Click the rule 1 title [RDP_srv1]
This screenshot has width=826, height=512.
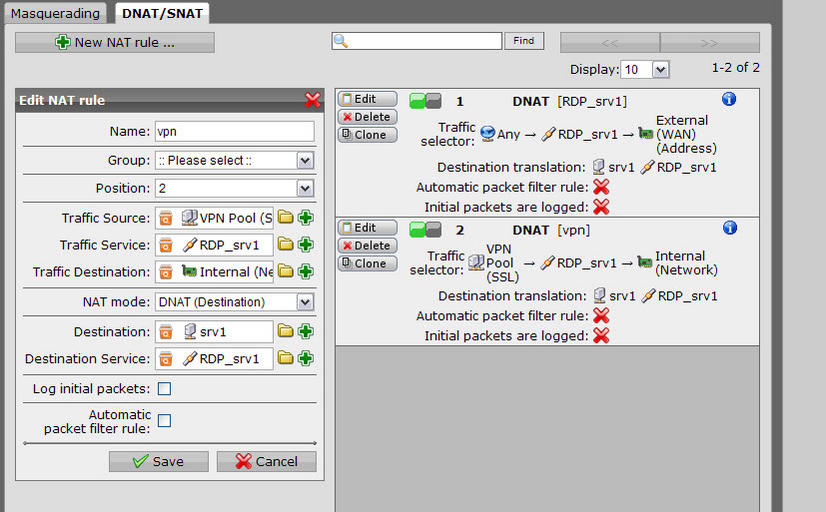[592, 102]
